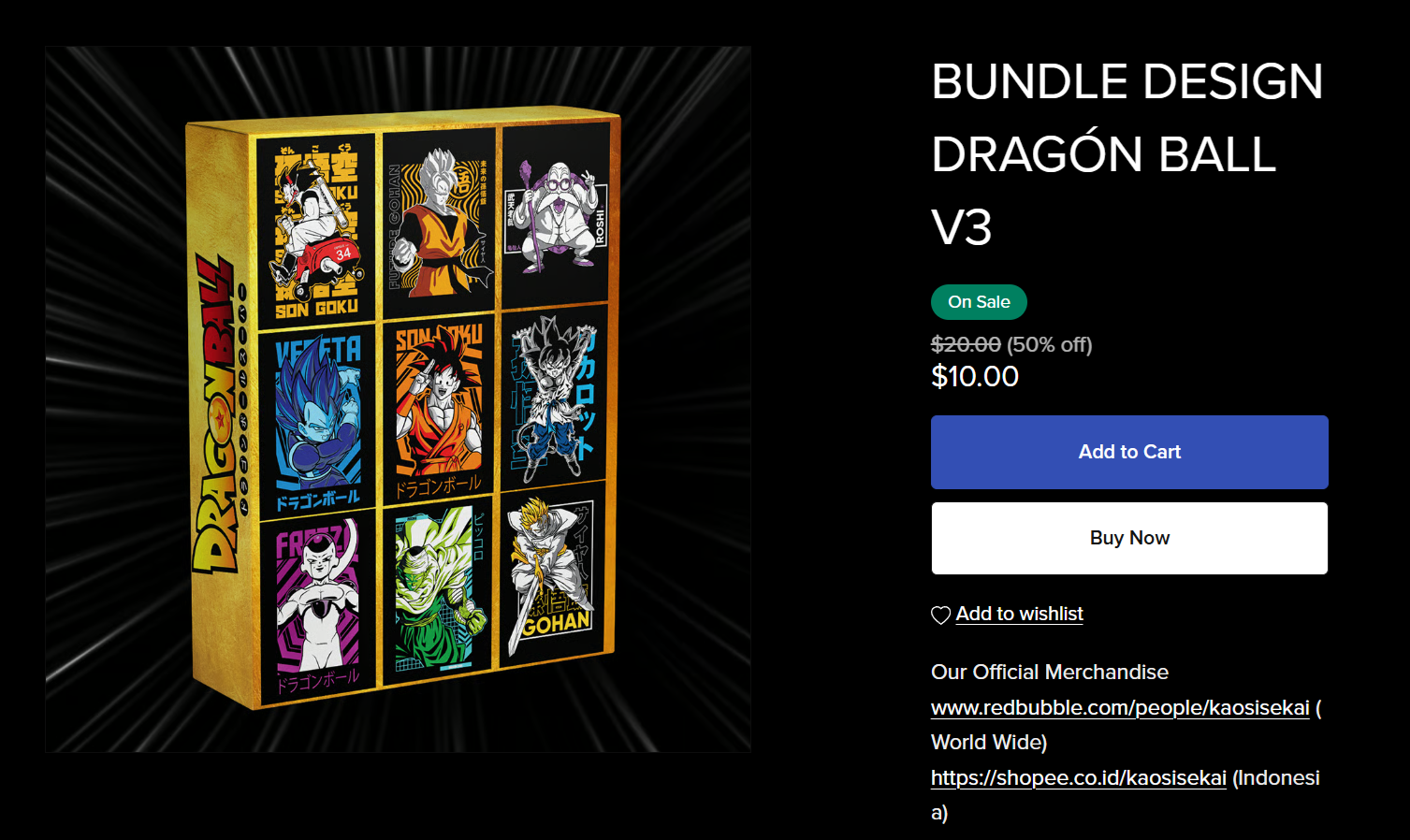Click the Son Goku scooter artwork tile
The height and width of the screenshot is (840, 1410).
pyautogui.click(x=316, y=228)
